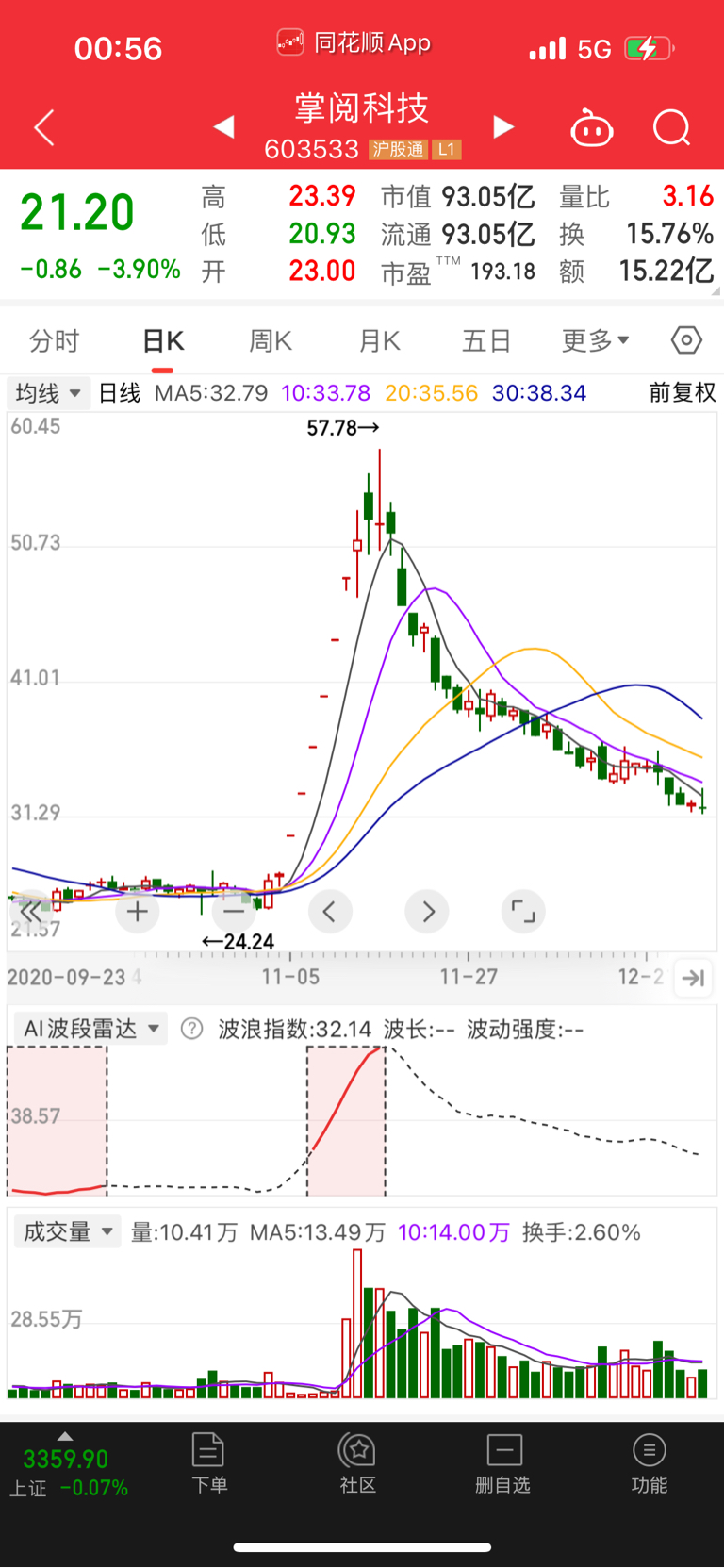Screen dimensions: 724x1568
Task: Open chart settings hexagon icon
Action: 686,339
